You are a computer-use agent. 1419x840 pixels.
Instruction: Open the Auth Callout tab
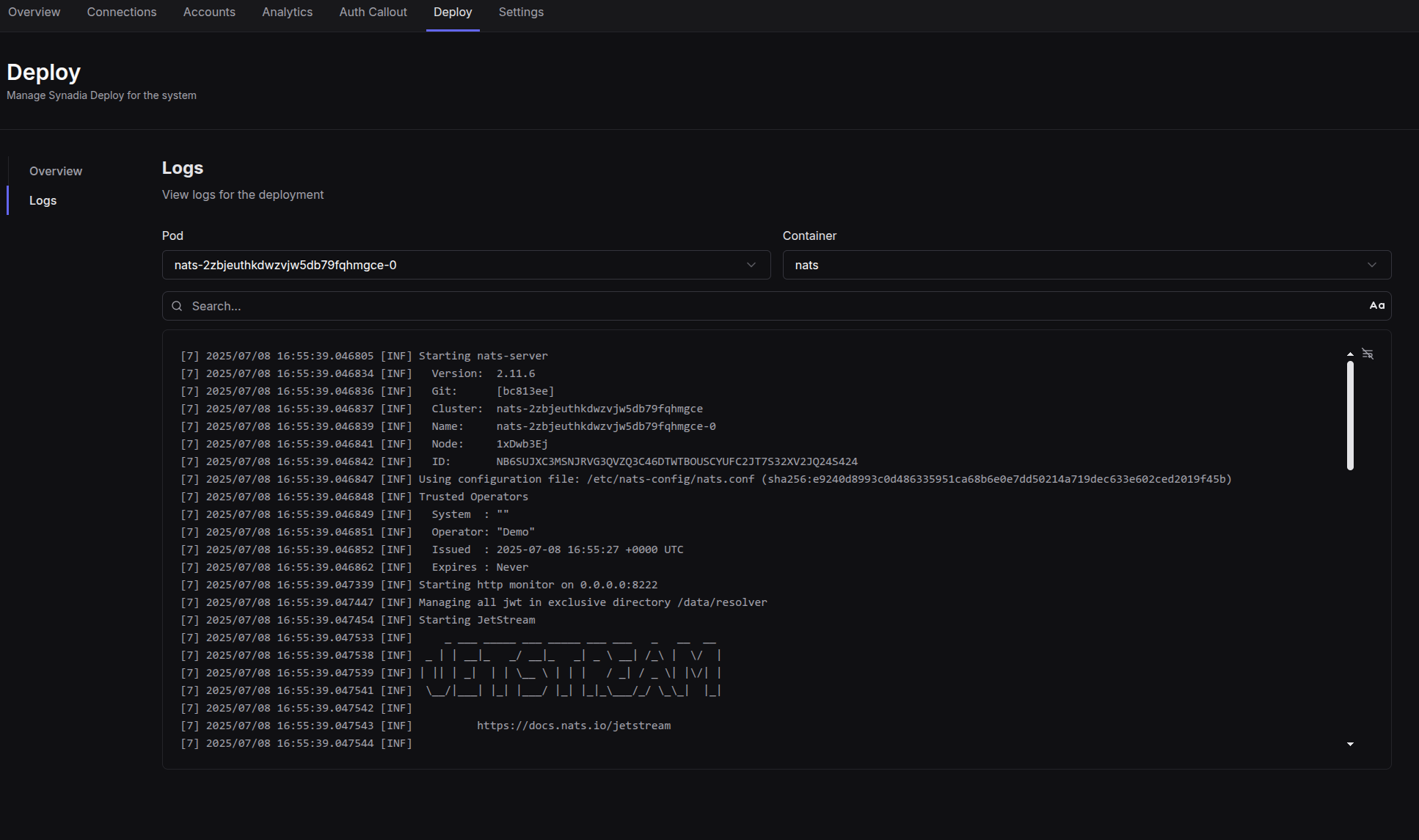coord(373,12)
